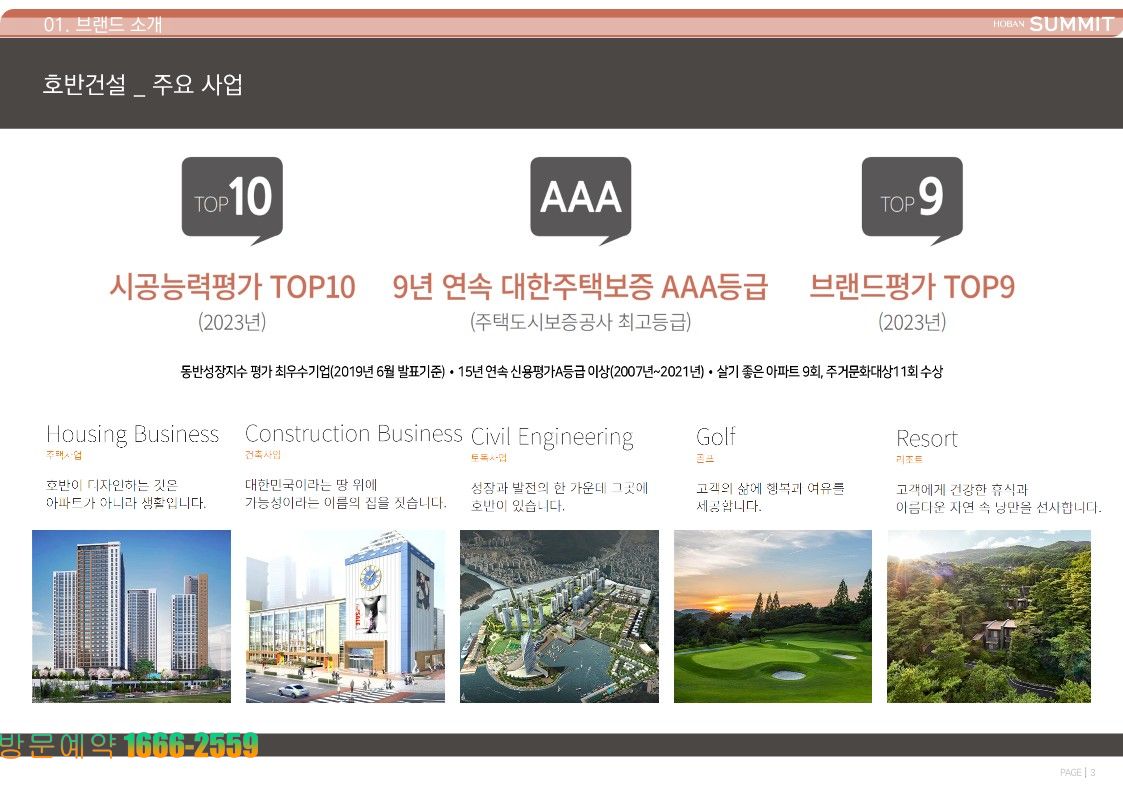Click the 'Golf' heading
The image size is (1123, 794).
click(x=715, y=436)
